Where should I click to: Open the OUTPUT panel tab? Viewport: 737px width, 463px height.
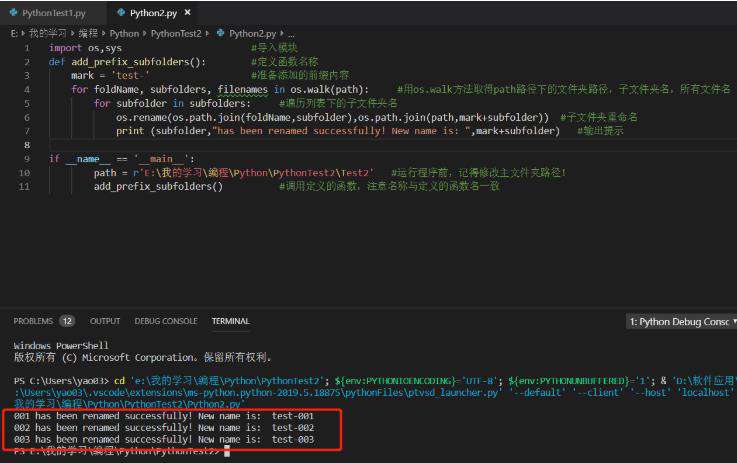pos(105,321)
